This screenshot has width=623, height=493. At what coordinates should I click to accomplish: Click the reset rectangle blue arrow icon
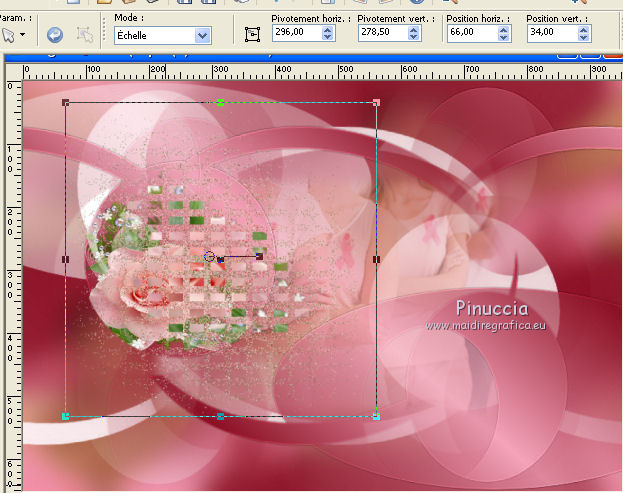pyautogui.click(x=54, y=35)
